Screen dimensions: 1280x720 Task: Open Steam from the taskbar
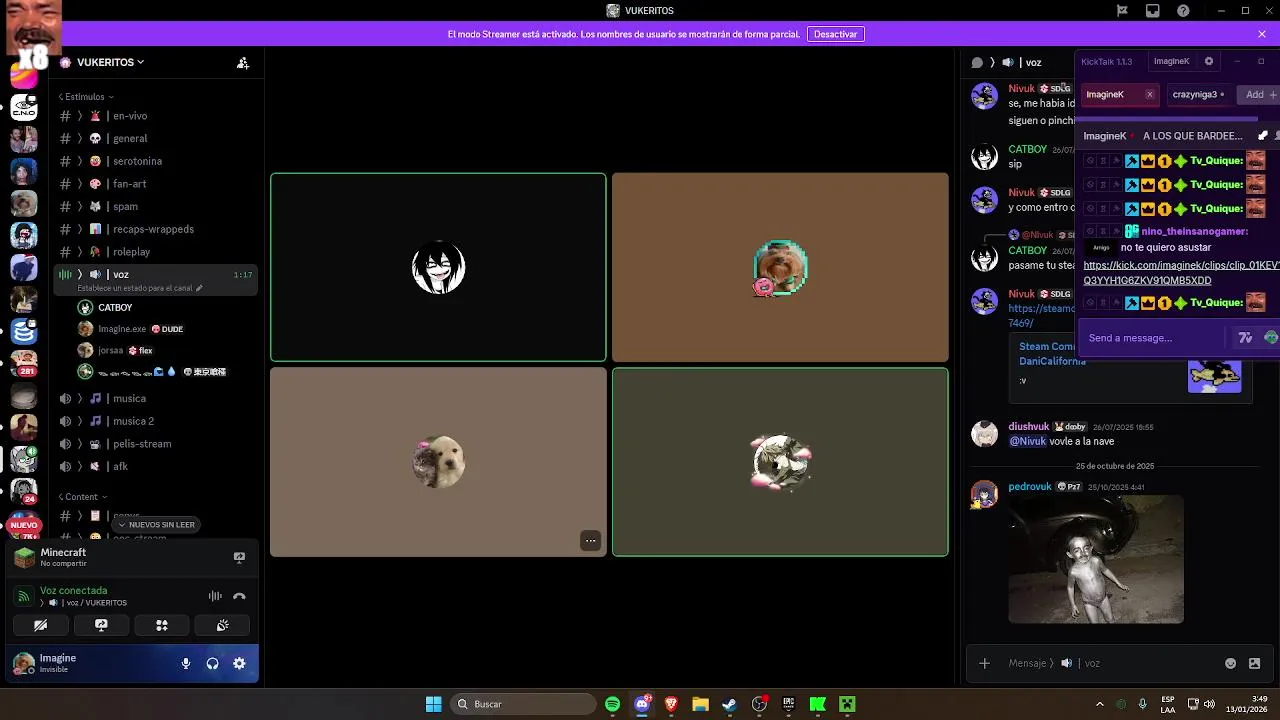pyautogui.click(x=730, y=704)
